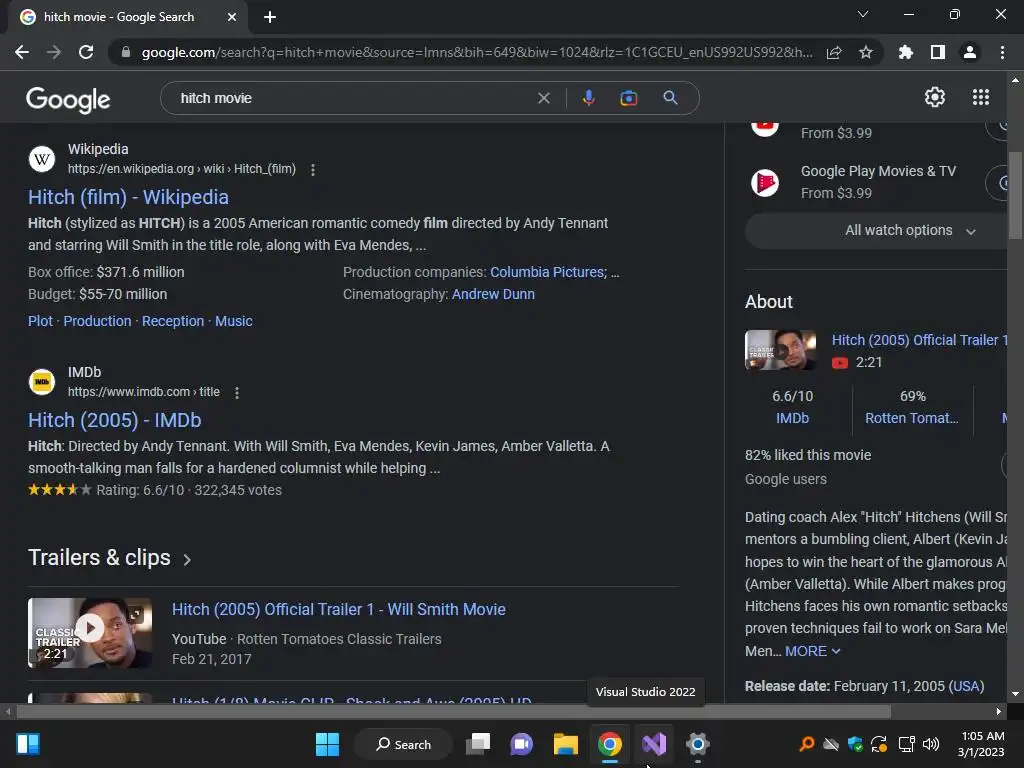Open tab search dropdown chevron
Image resolution: width=1024 pixels, height=768 pixels.
click(x=863, y=14)
